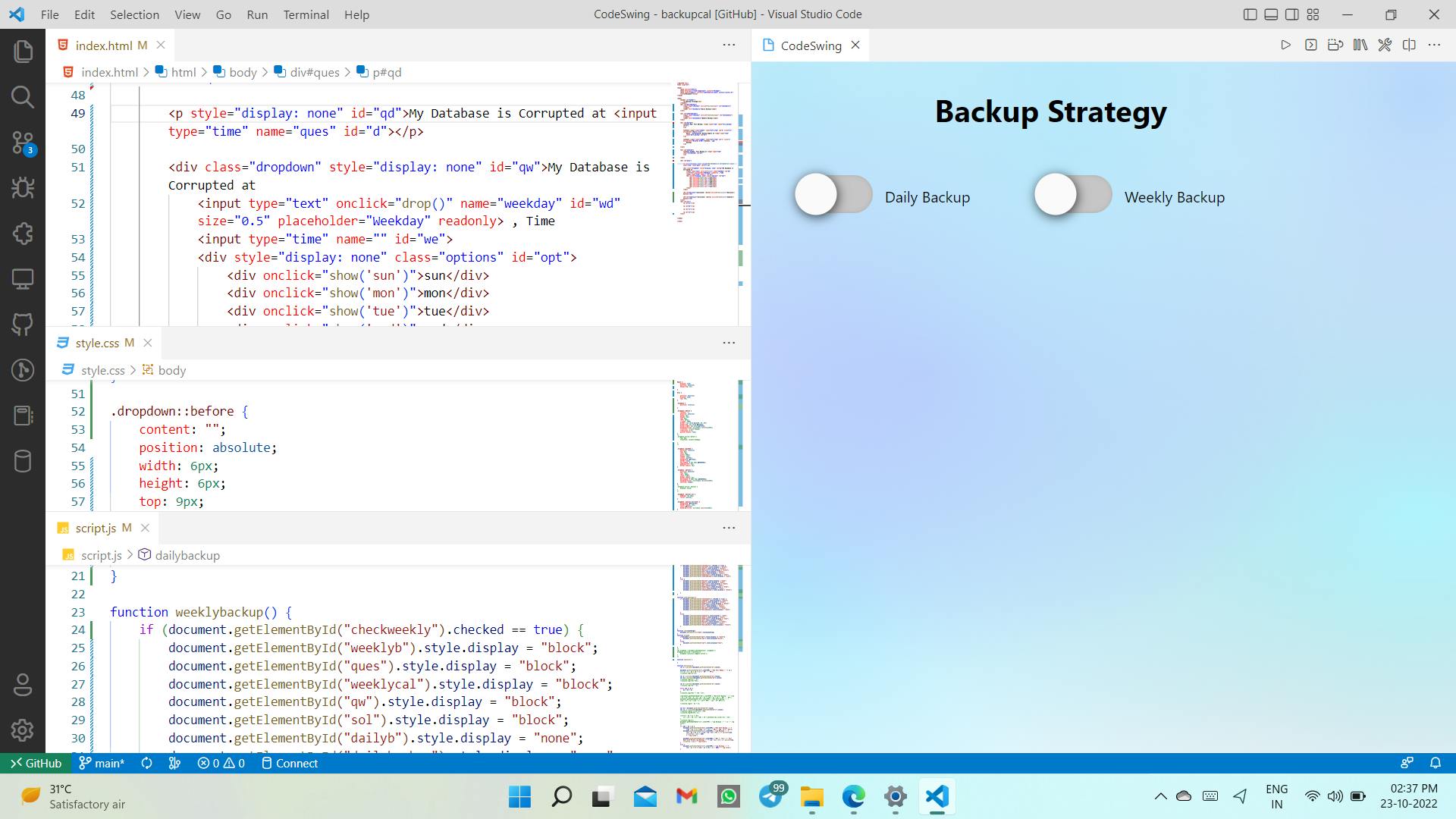This screenshot has height=819, width=1456.
Task: Open the GitHub view in activity bar
Action: (23, 325)
